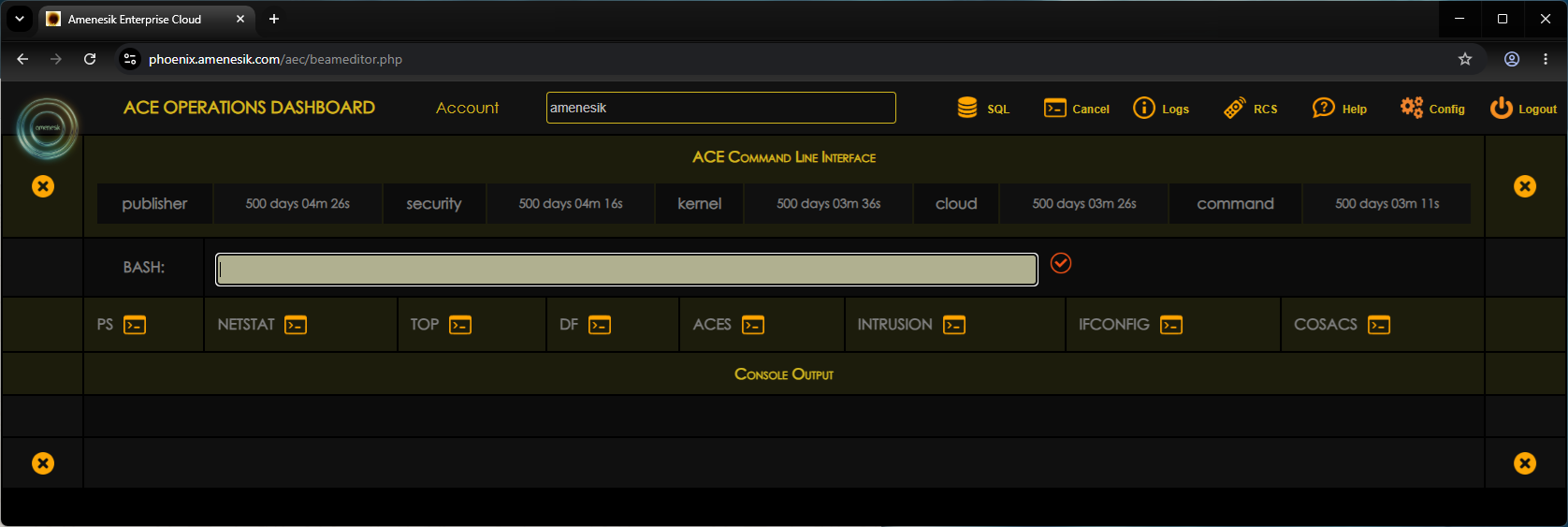Click the ACE OPERATIONS DASHBOARD title

[x=249, y=108]
